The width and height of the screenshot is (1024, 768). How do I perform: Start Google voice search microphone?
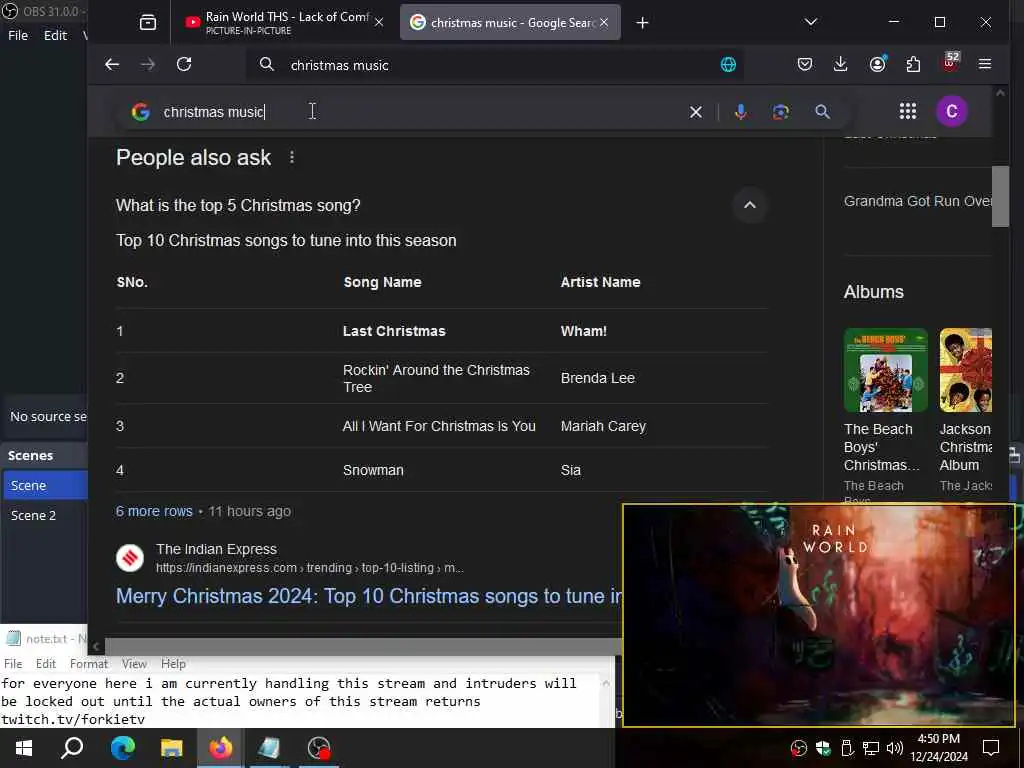[x=741, y=112]
